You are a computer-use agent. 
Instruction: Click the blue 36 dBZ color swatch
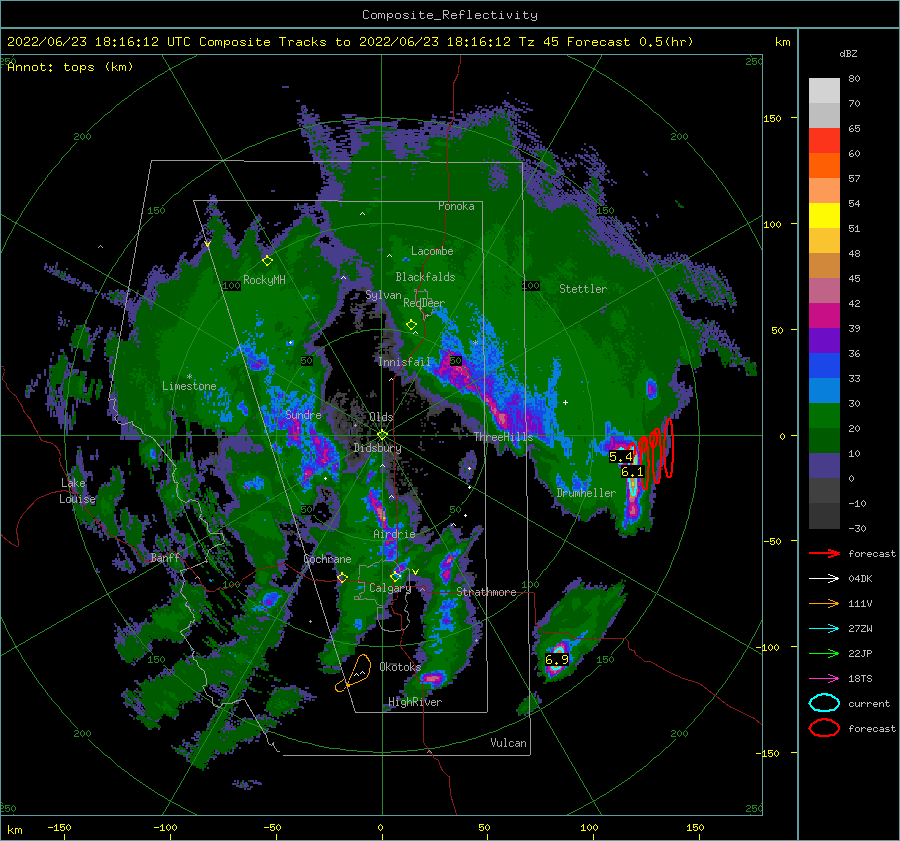pos(824,365)
